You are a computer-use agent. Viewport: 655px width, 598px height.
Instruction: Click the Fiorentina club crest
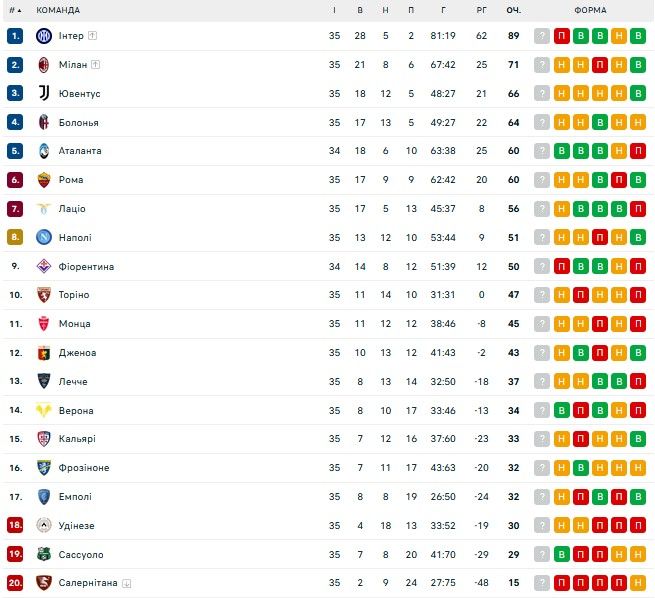coord(44,267)
